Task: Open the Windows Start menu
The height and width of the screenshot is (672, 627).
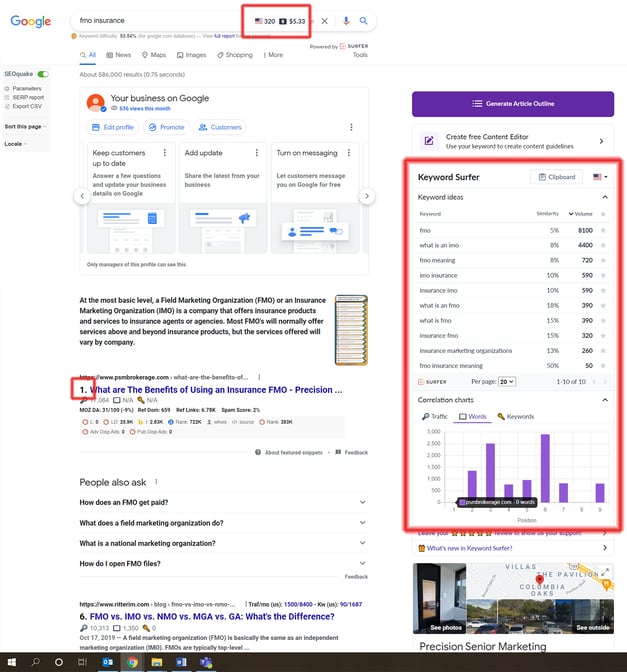Action: [x=12, y=662]
